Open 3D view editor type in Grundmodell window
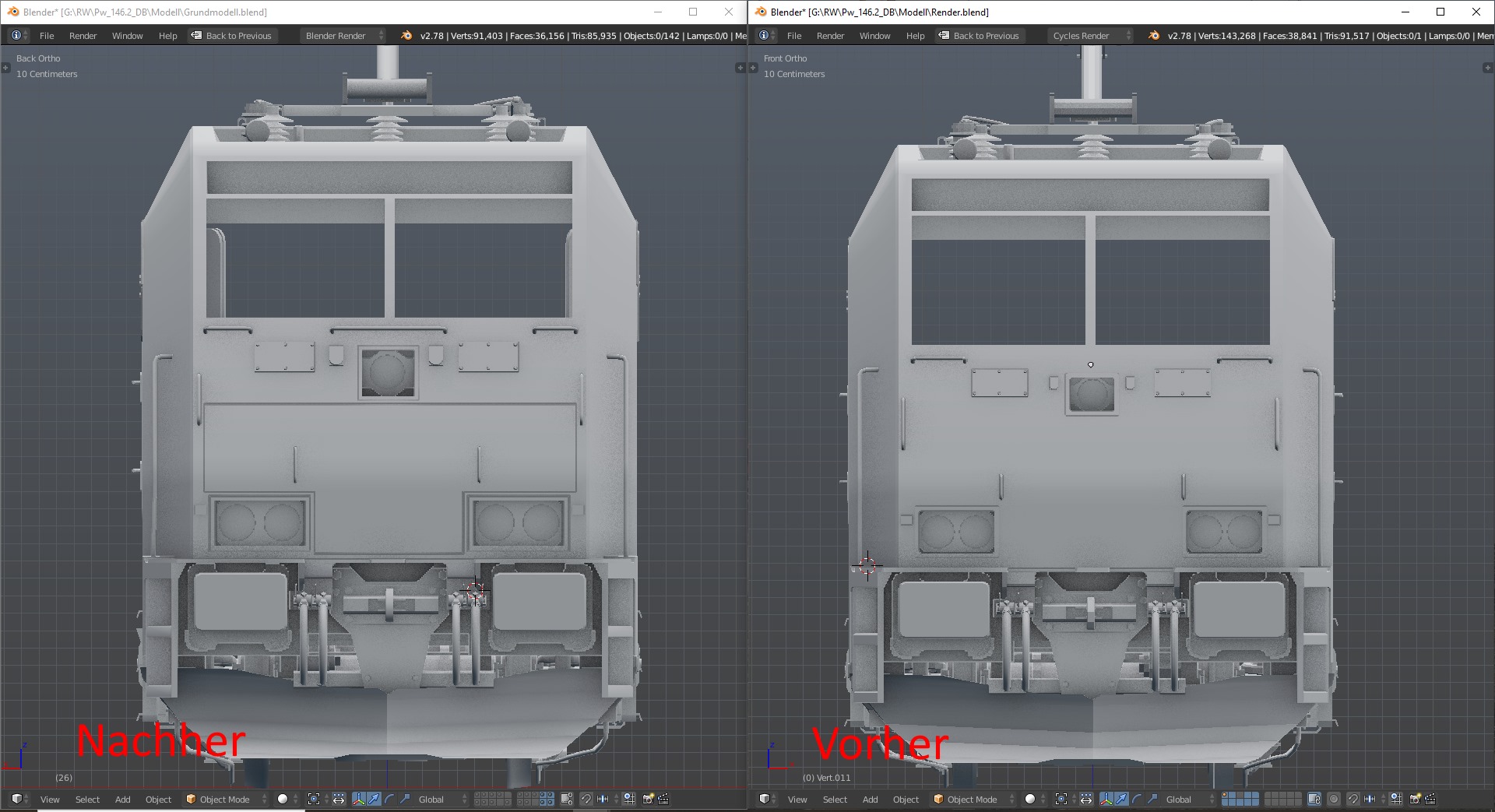 (x=19, y=799)
